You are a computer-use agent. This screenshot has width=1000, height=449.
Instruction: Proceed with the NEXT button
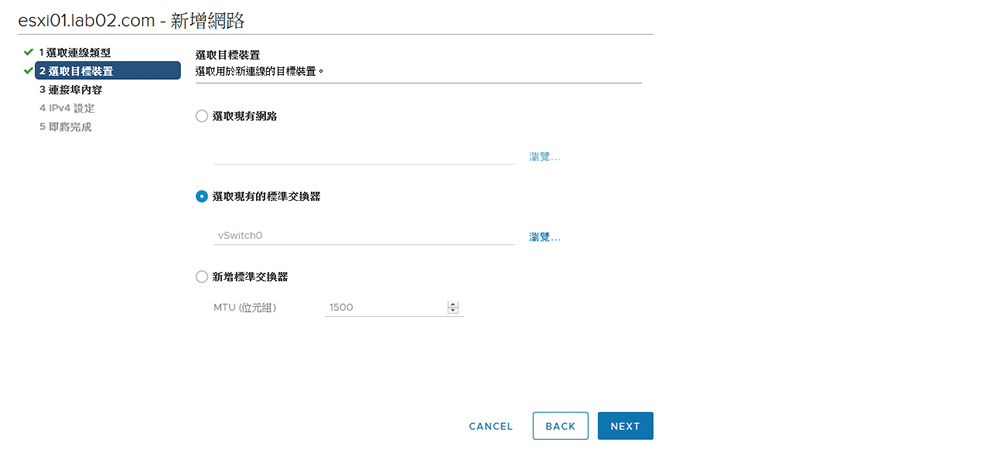(x=626, y=426)
